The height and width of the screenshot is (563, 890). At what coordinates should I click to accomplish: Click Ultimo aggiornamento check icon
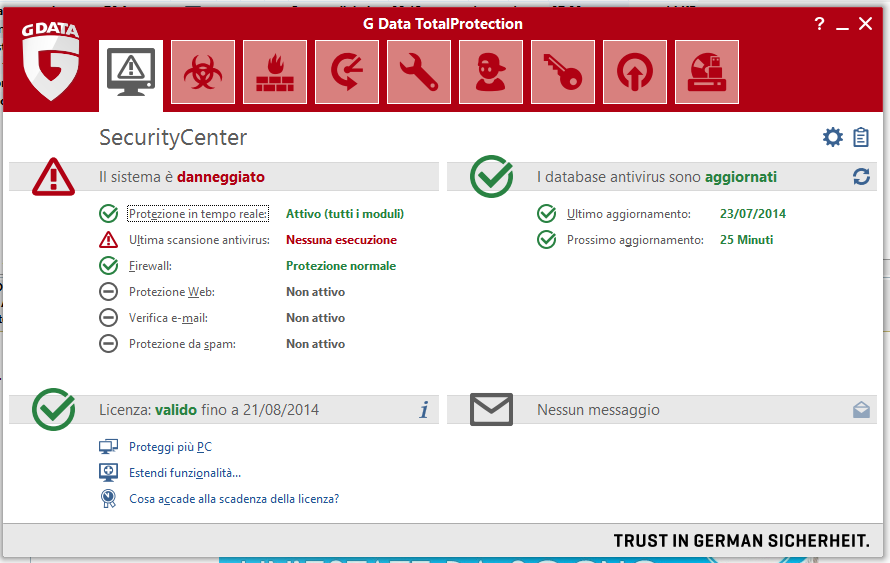[547, 213]
